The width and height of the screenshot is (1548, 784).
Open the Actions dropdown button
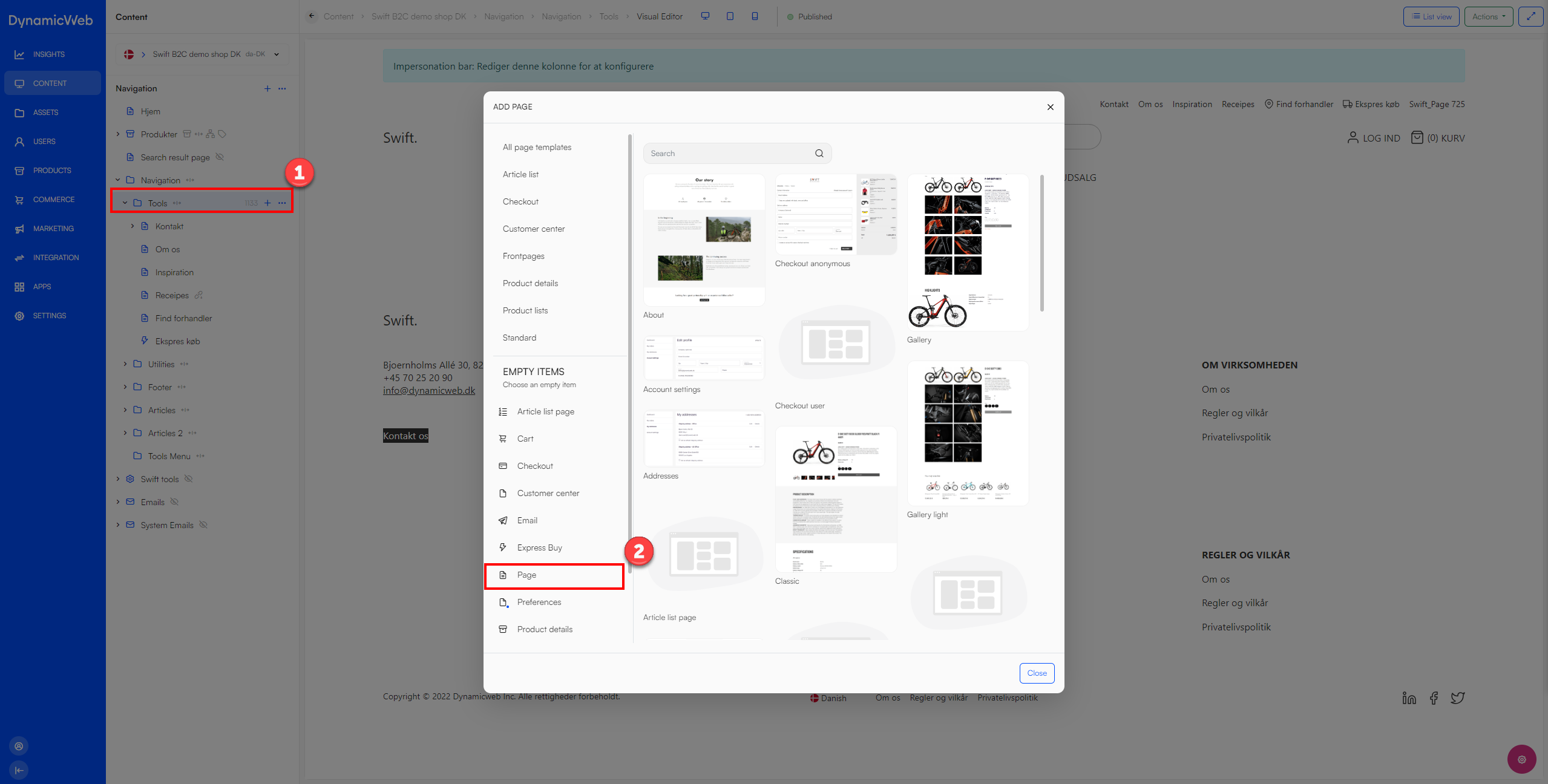(1488, 16)
